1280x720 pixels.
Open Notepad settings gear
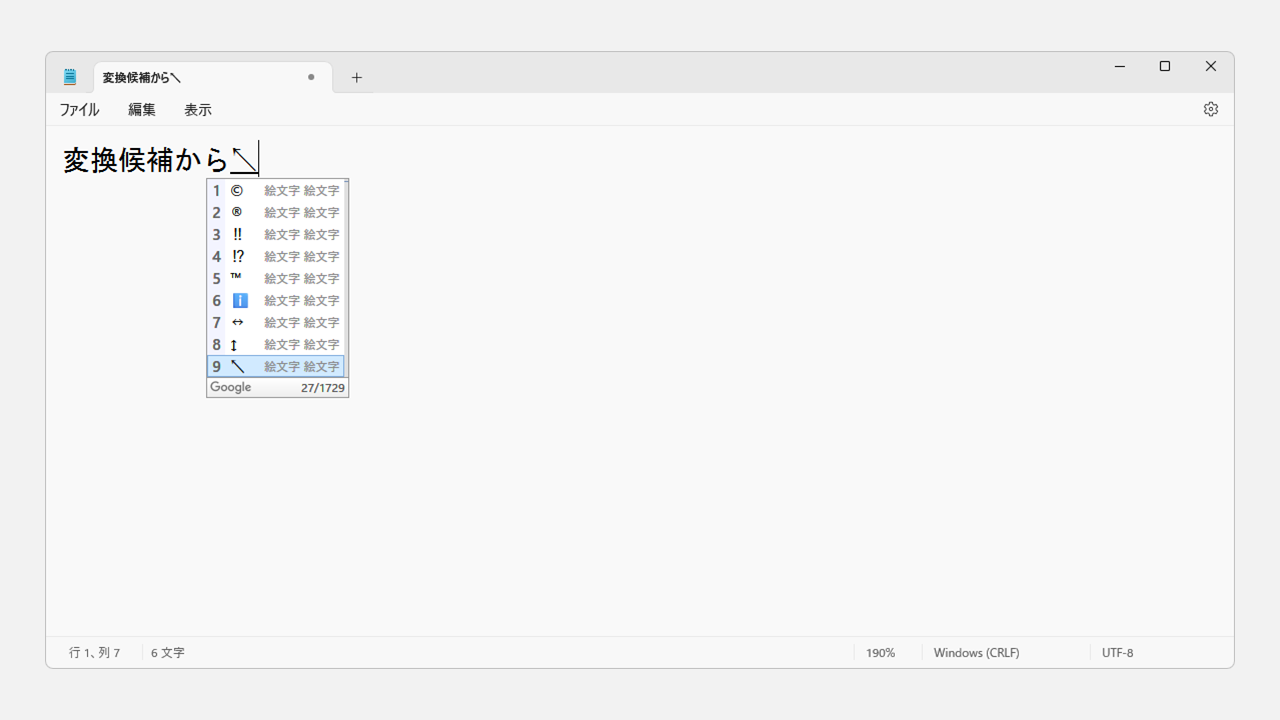click(x=1211, y=109)
